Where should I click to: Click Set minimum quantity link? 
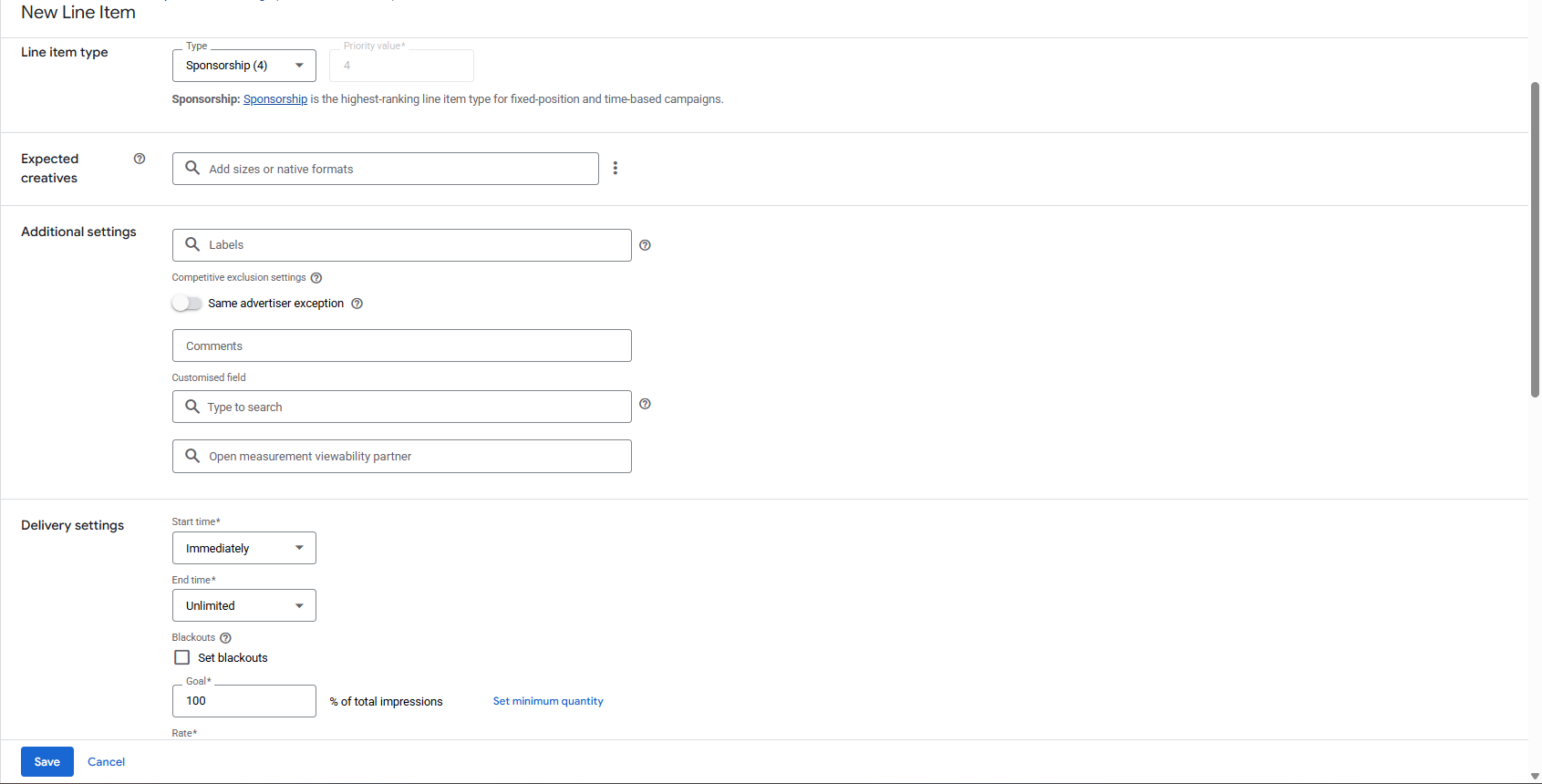pos(548,701)
